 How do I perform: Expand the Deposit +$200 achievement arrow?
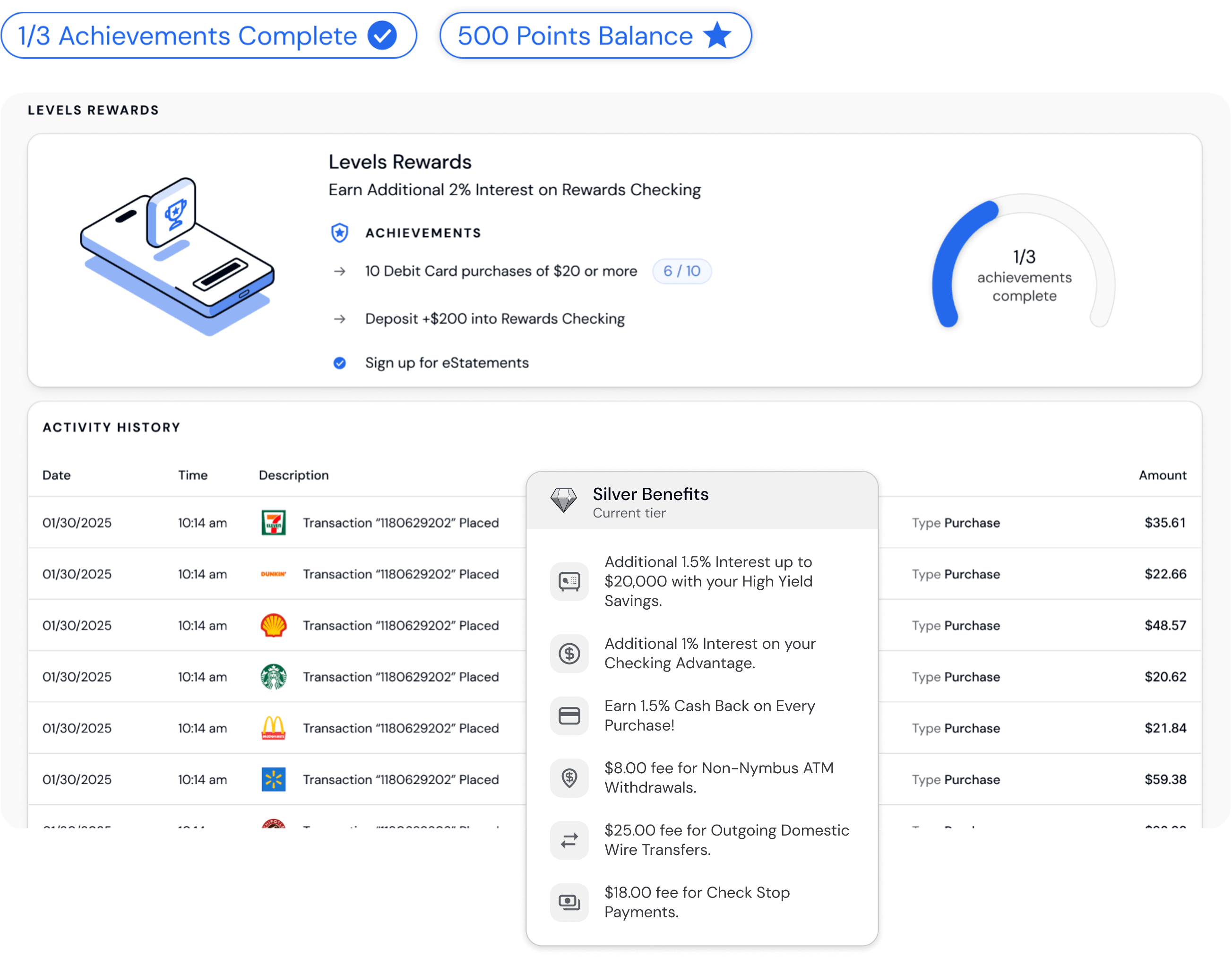(x=340, y=319)
